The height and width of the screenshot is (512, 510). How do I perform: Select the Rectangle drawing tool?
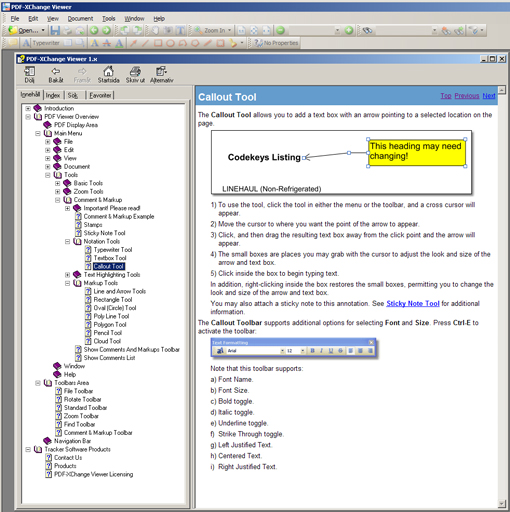[158, 43]
